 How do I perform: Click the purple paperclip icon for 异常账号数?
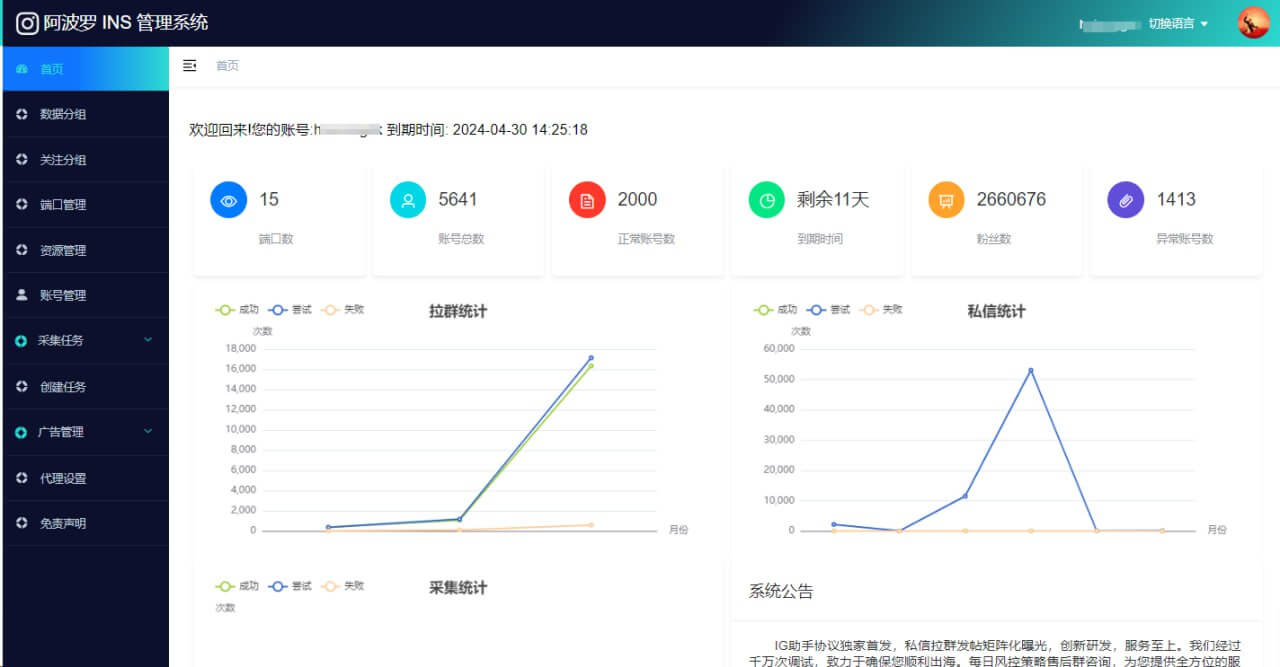1126,200
